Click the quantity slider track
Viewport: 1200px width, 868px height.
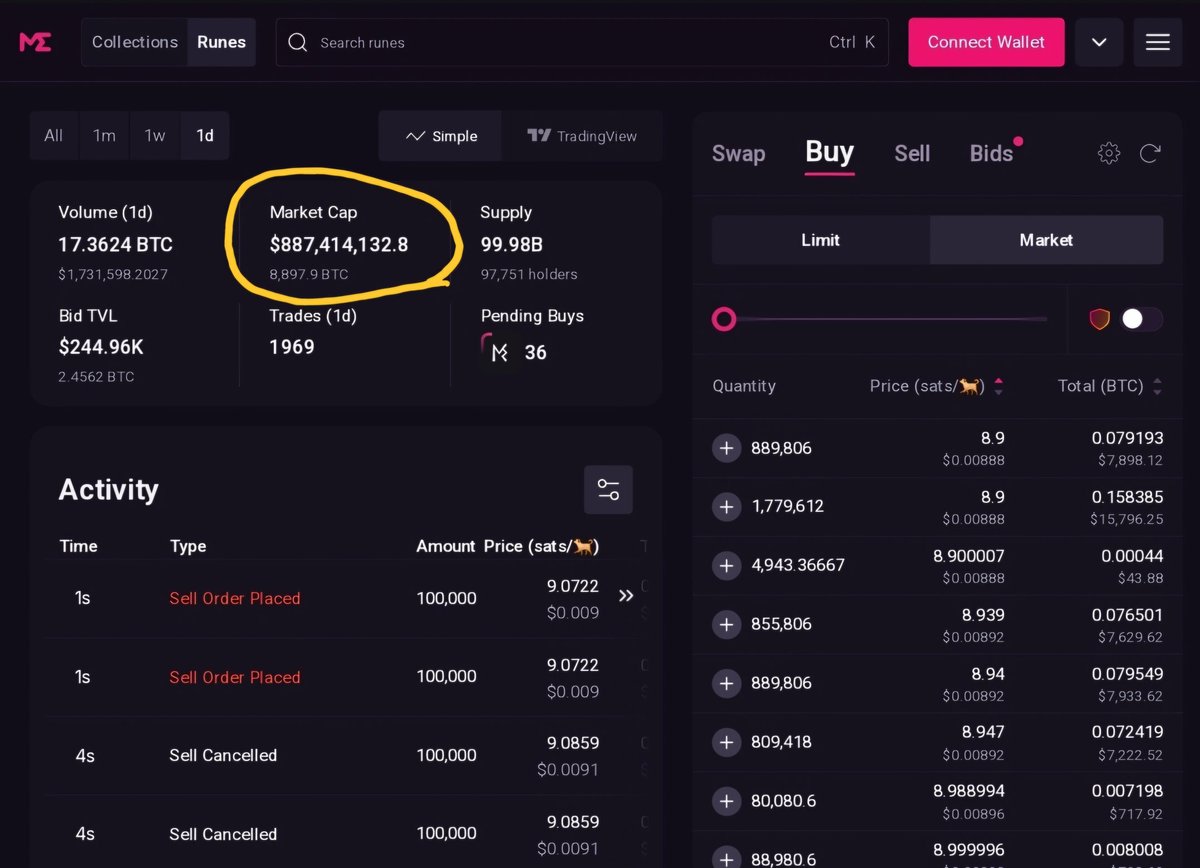(892, 319)
